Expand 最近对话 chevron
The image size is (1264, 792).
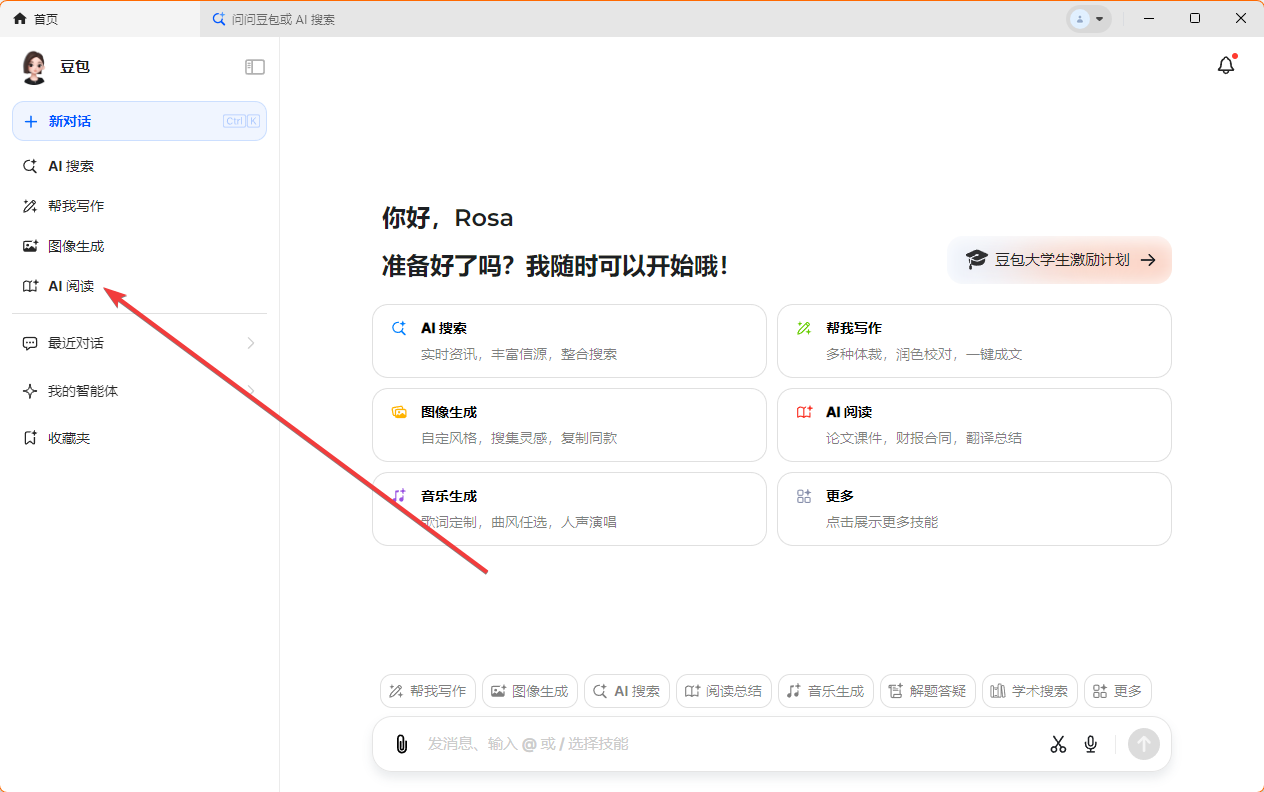point(251,343)
